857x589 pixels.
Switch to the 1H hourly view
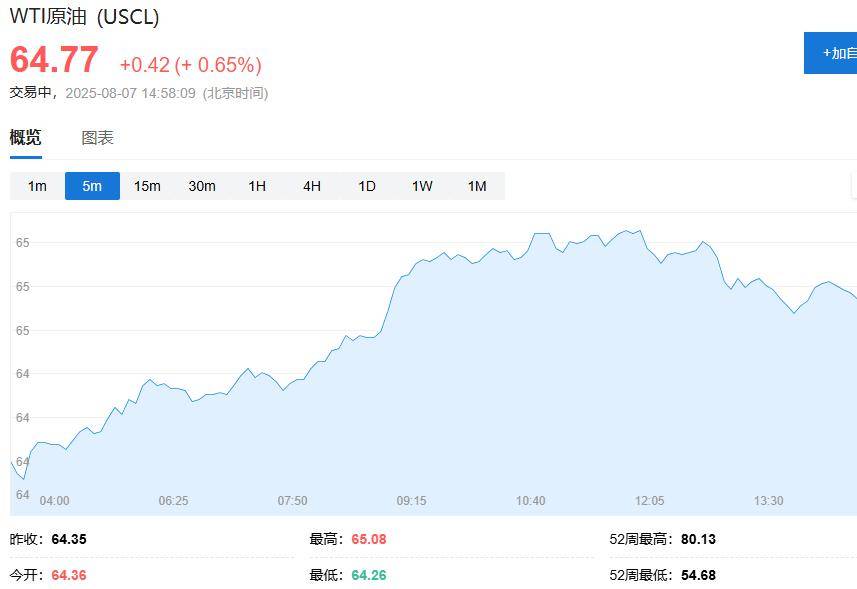tap(256, 186)
